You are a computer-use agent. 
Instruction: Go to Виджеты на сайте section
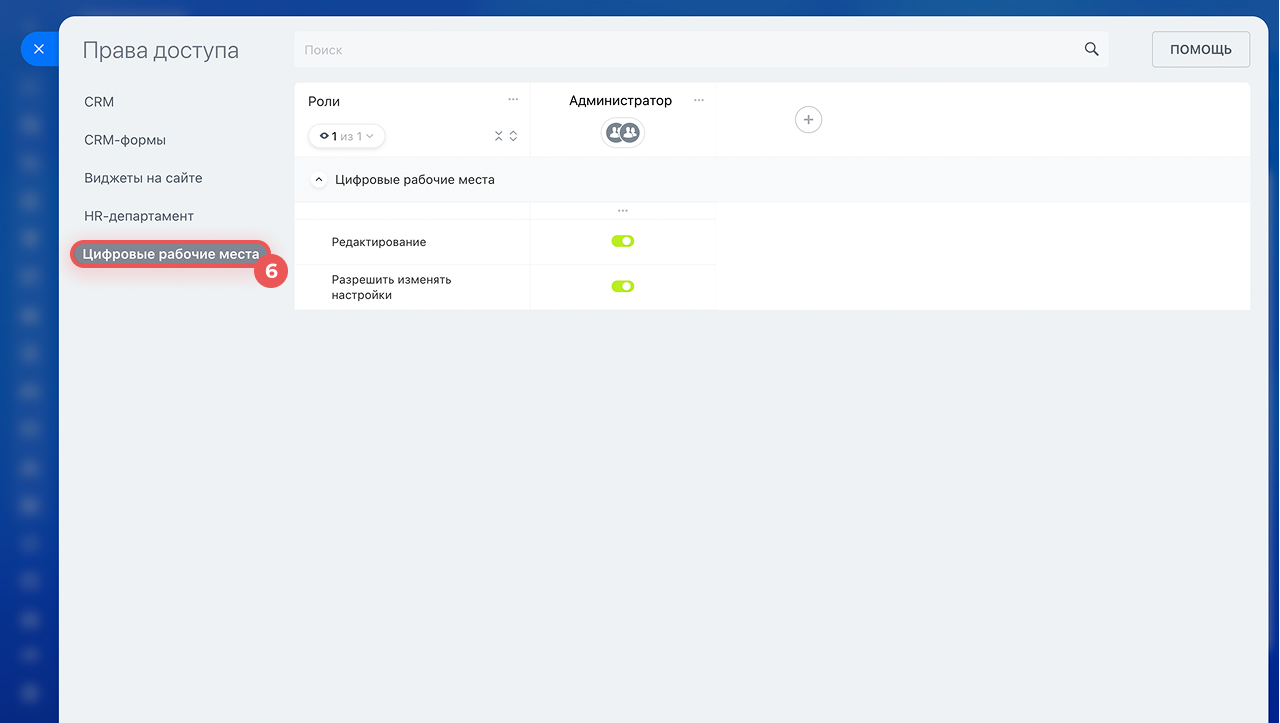[143, 178]
